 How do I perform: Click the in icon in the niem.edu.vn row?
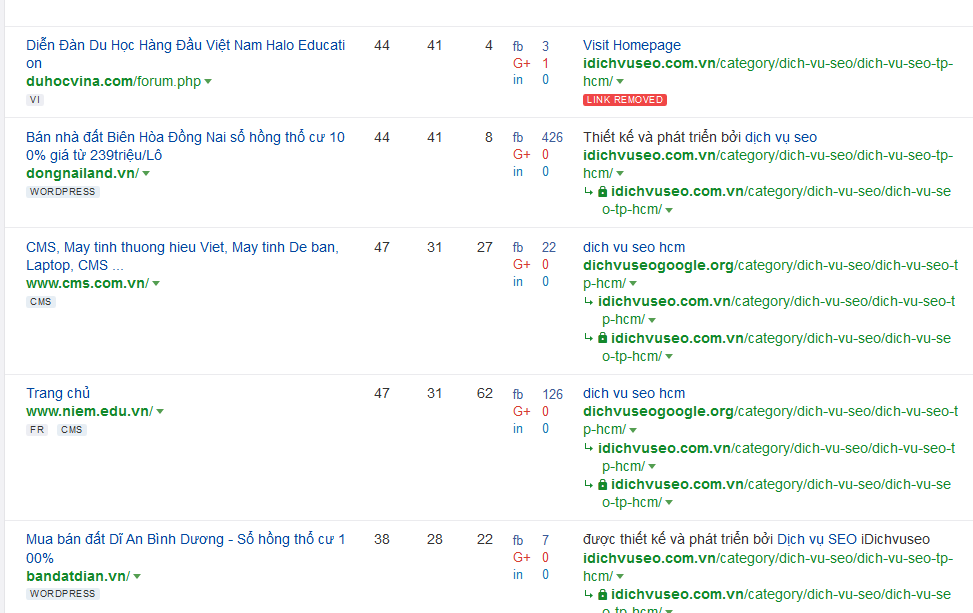[518, 428]
